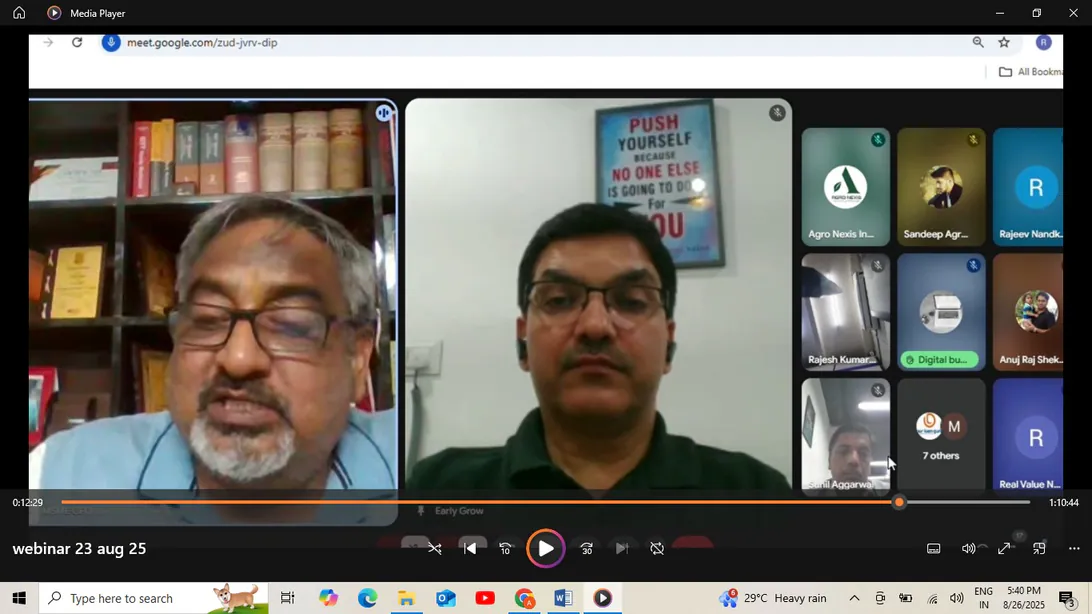Screen dimensions: 1092x614
Task: Open network Wi-Fi settings in tray
Action: 932,598
